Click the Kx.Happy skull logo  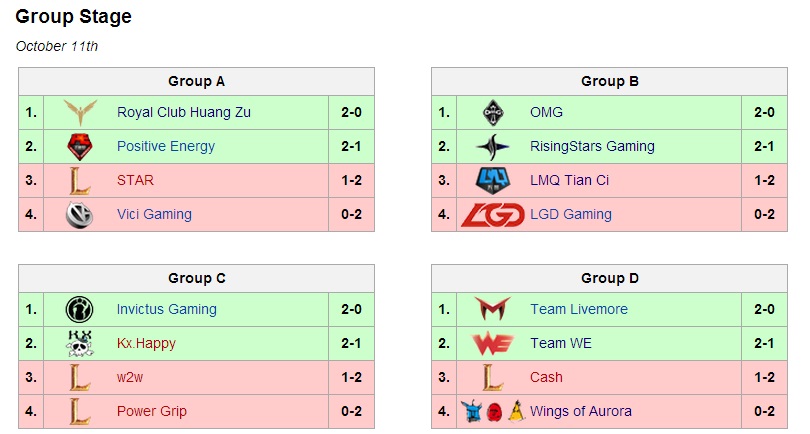tap(79, 343)
